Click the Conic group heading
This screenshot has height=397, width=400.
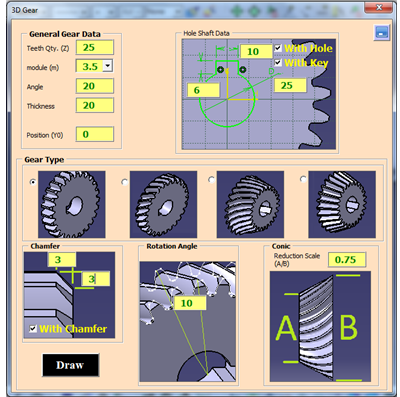[281, 246]
